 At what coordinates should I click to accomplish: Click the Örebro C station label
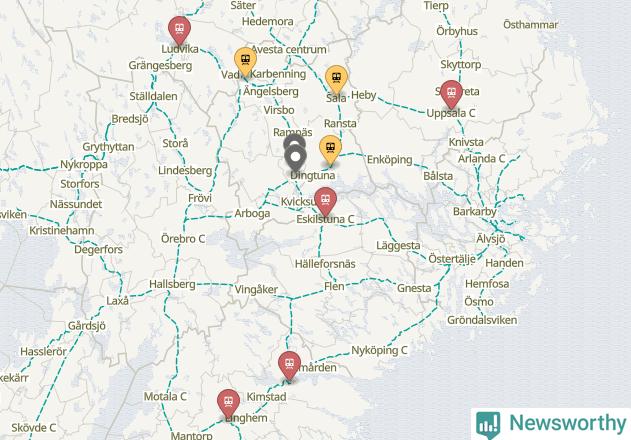183,239
